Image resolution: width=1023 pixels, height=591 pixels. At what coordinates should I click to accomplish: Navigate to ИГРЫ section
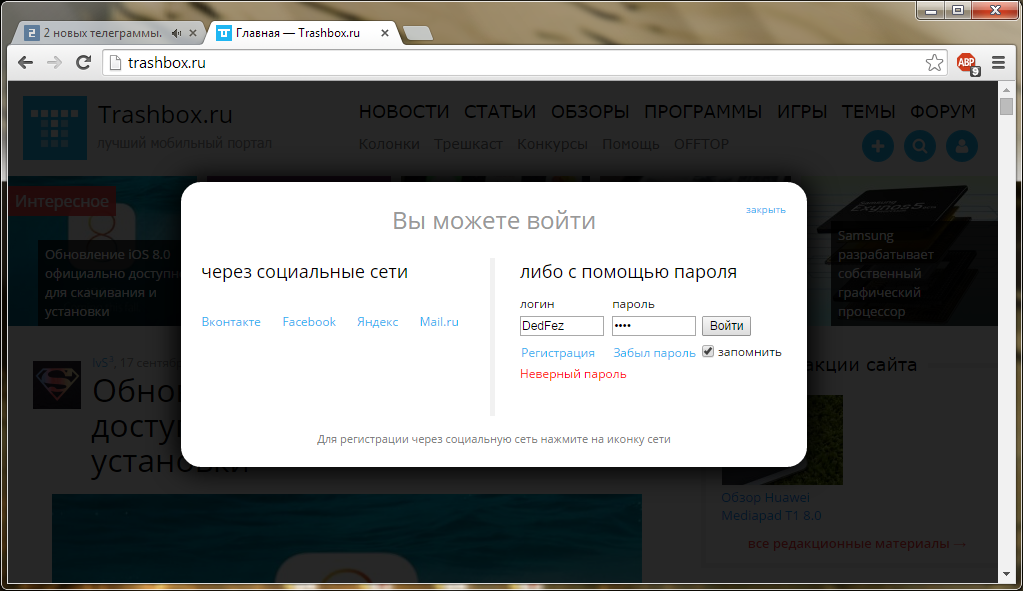point(802,112)
